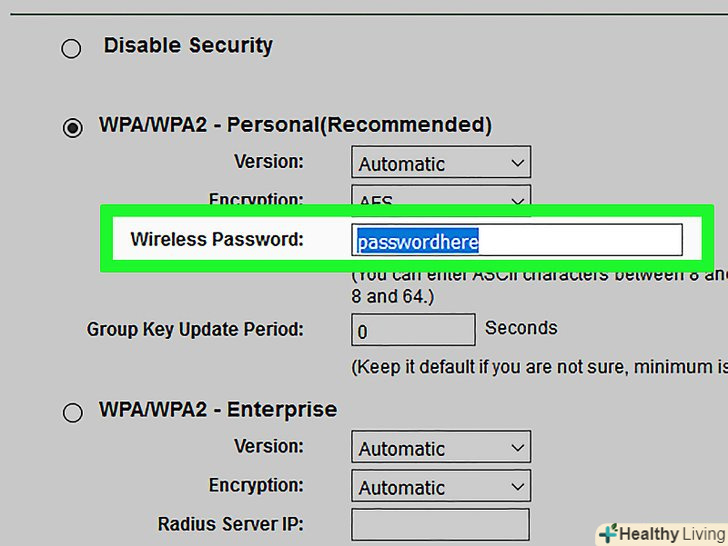Choose the WPA/WPA2 - Enterprise radio button
Image resolution: width=728 pixels, height=546 pixels.
72,412
